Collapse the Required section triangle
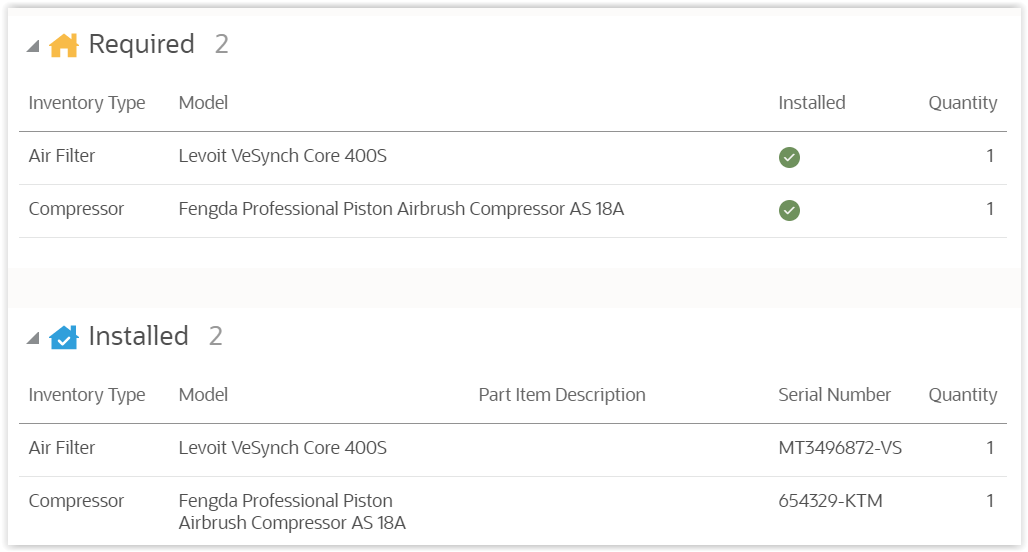1028x552 pixels. click(33, 46)
